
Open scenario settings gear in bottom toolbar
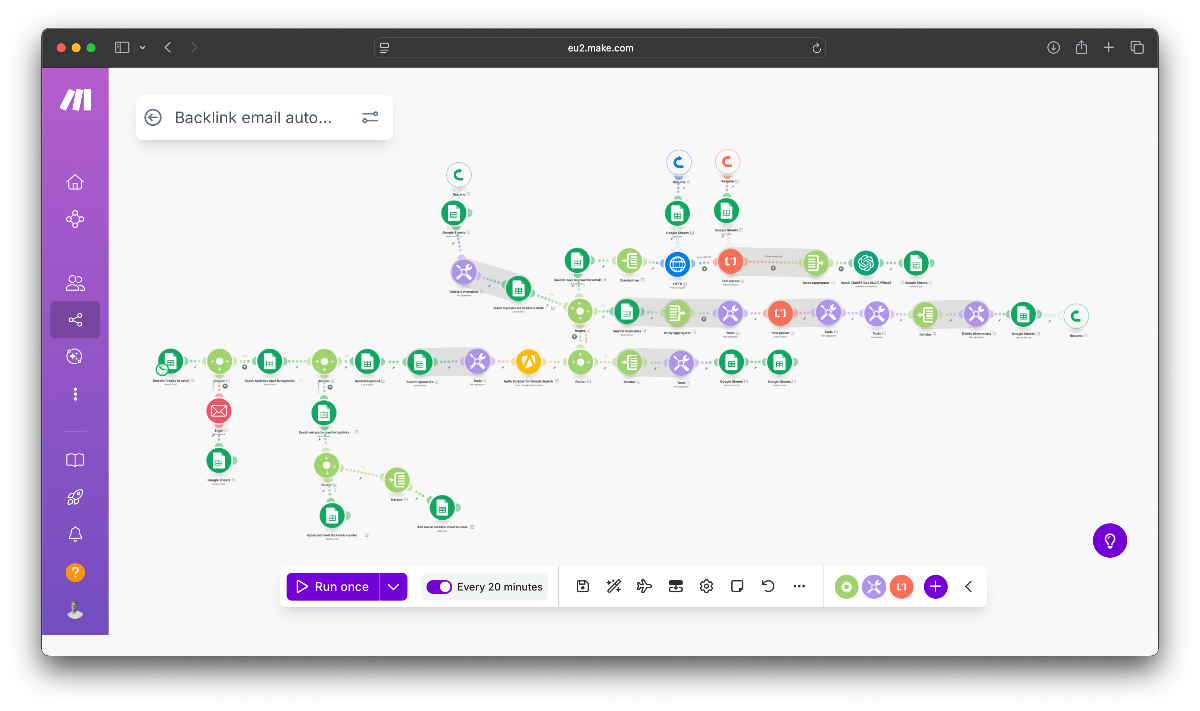(706, 587)
